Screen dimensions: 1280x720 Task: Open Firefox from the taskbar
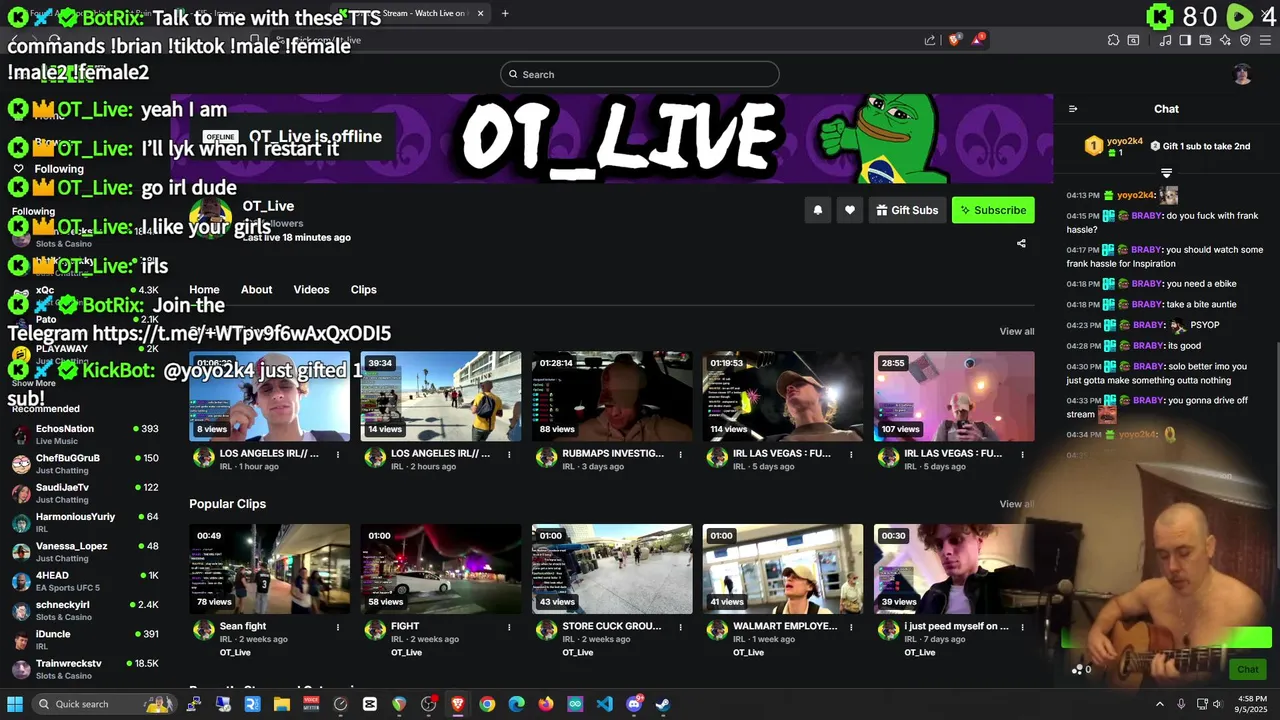(546, 704)
